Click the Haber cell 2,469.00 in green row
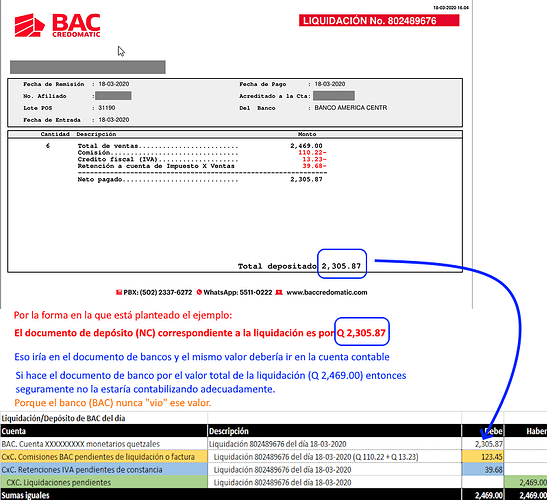The height and width of the screenshot is (500, 547). pyautogui.click(x=526, y=483)
